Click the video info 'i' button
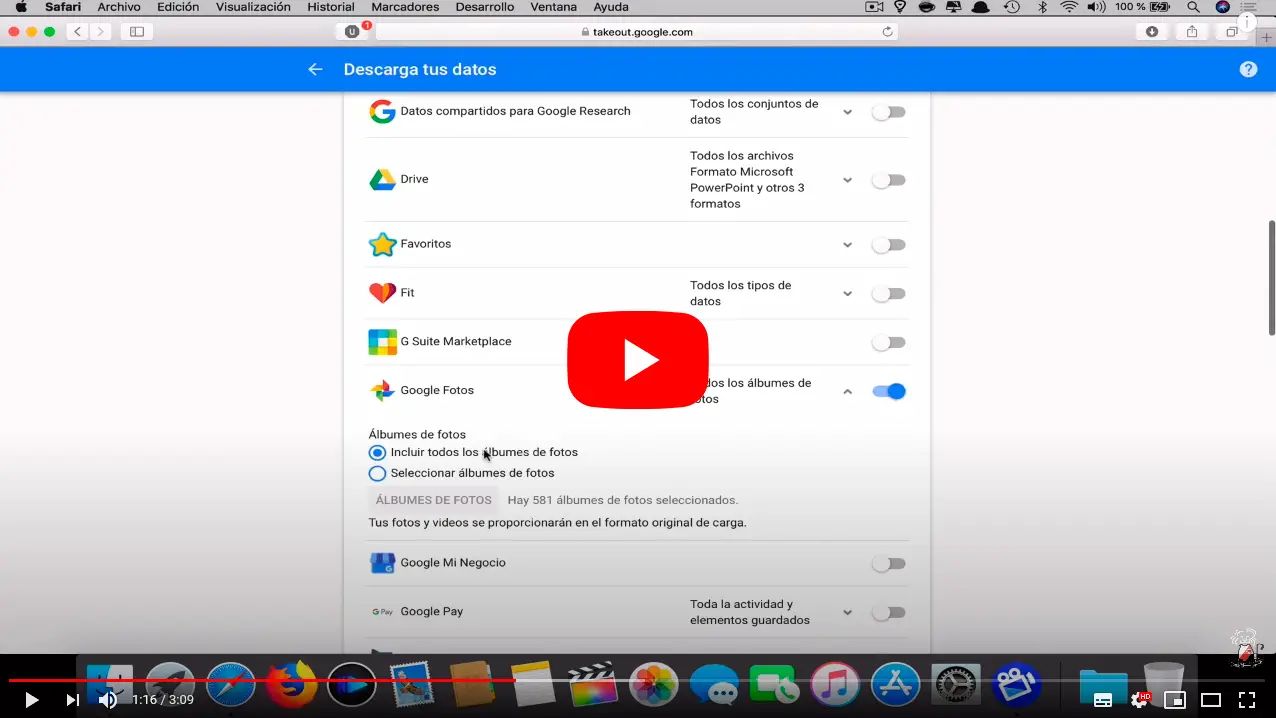This screenshot has width=1276, height=718. (x=1247, y=21)
